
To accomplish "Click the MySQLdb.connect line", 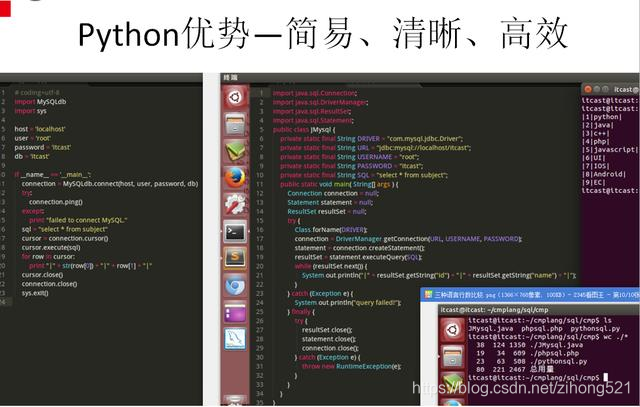I will (110, 184).
